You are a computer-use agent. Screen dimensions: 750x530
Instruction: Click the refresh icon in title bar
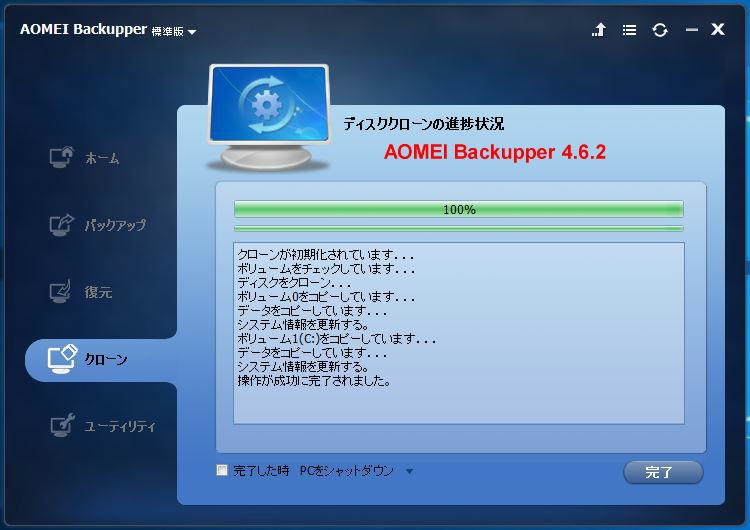(x=660, y=30)
